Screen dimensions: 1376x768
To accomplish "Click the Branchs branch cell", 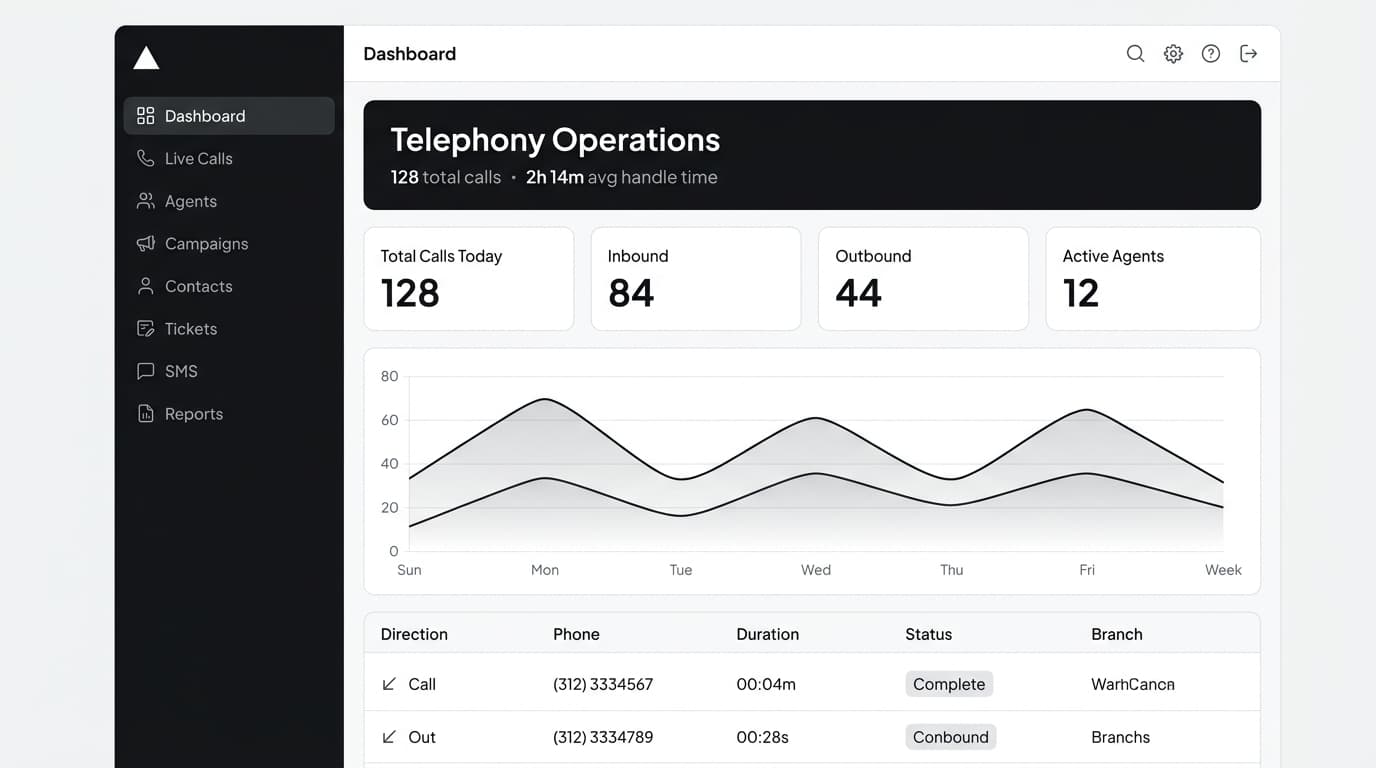I will pyautogui.click(x=1120, y=737).
